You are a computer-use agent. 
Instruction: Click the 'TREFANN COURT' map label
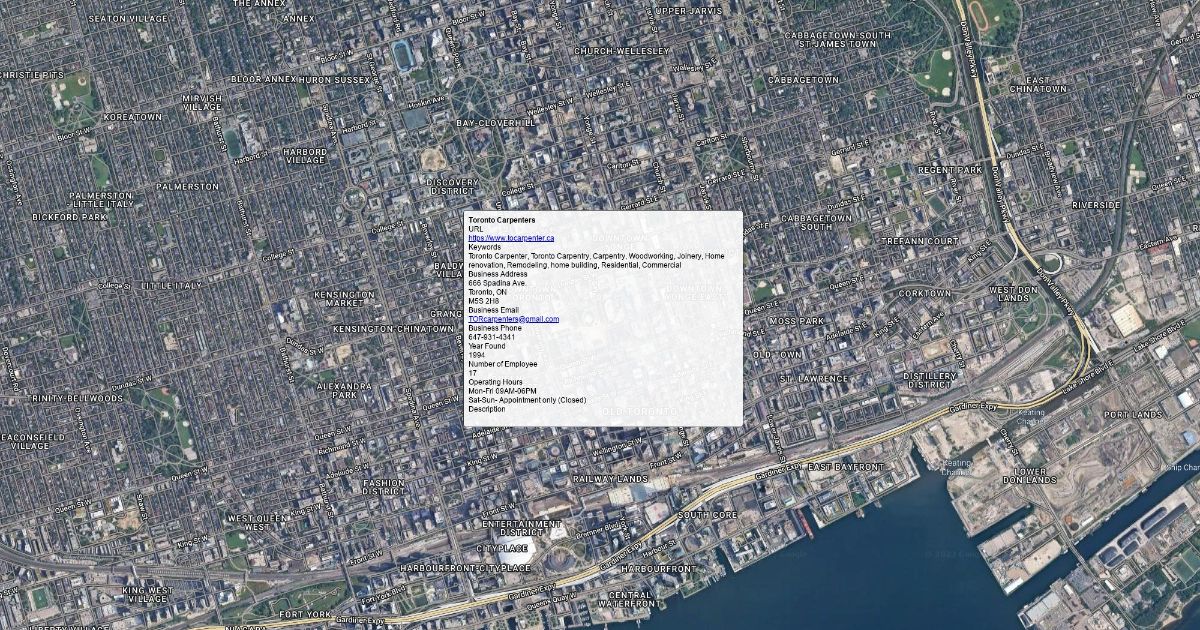coord(921,241)
